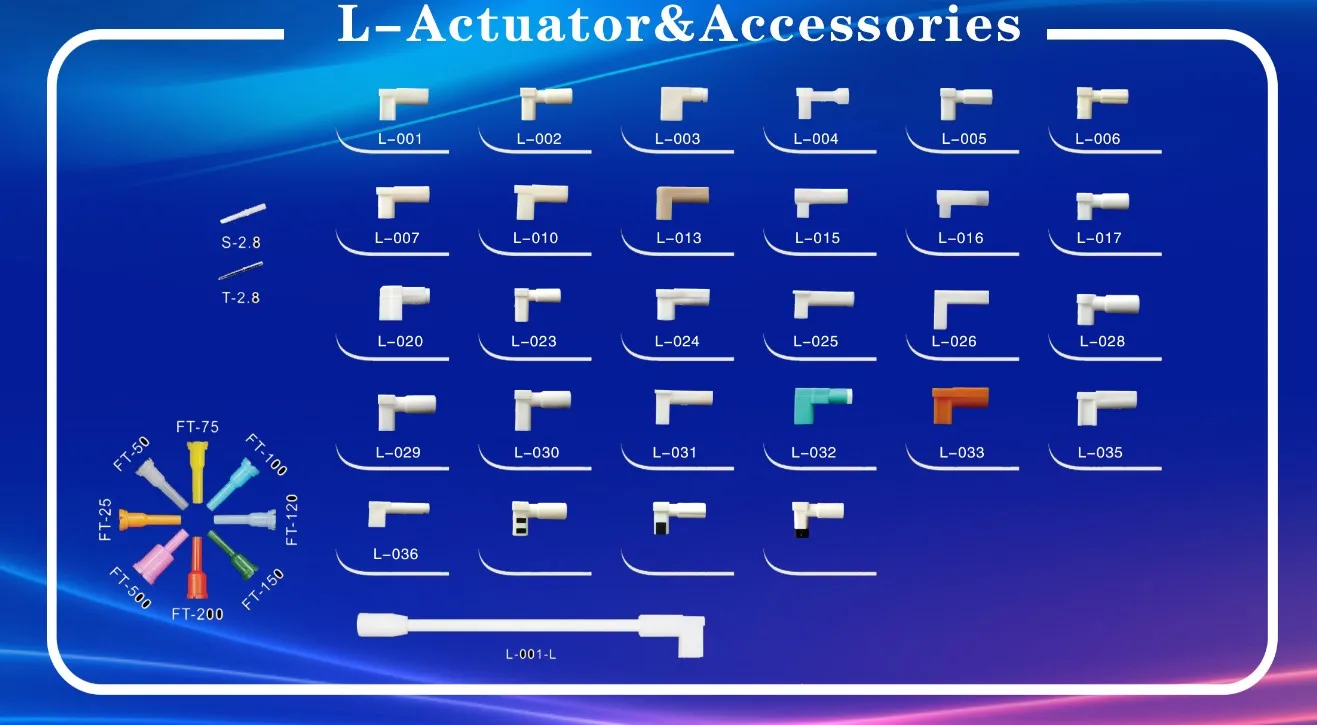Select the 'L-004' label
The width and height of the screenshot is (1317, 725).
click(816, 139)
